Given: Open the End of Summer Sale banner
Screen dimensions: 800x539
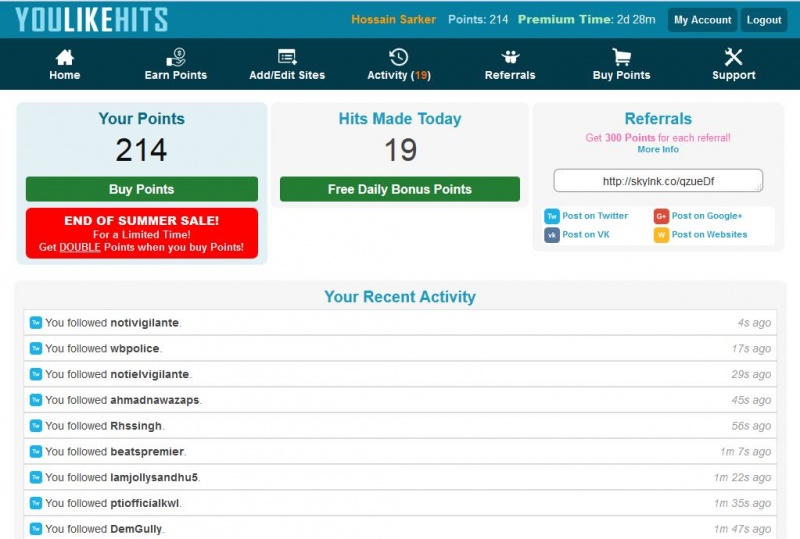Looking at the screenshot, I should 142,233.
